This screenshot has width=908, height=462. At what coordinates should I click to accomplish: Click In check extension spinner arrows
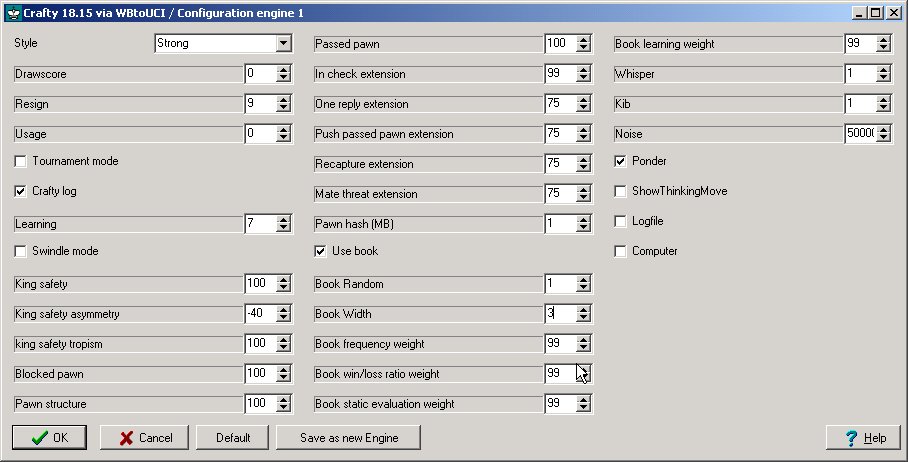pos(583,74)
